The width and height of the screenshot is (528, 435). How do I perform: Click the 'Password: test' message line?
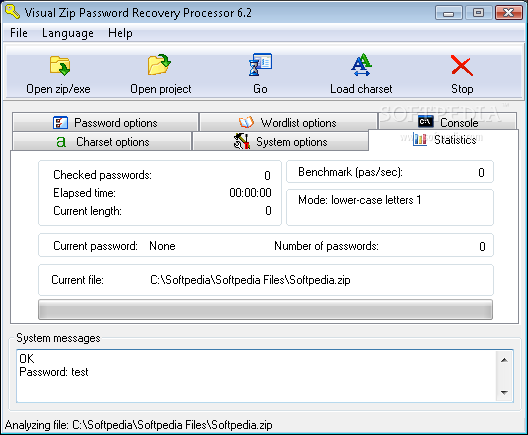(54, 372)
